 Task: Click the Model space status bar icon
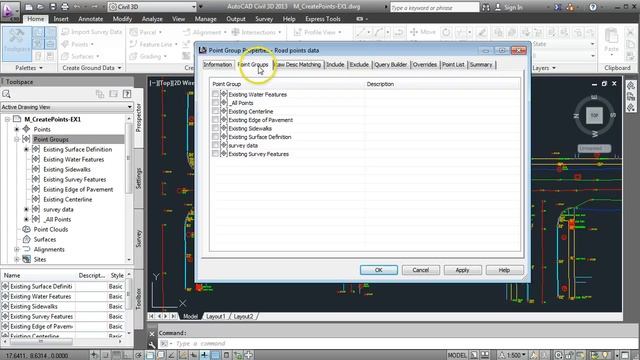(x=457, y=355)
